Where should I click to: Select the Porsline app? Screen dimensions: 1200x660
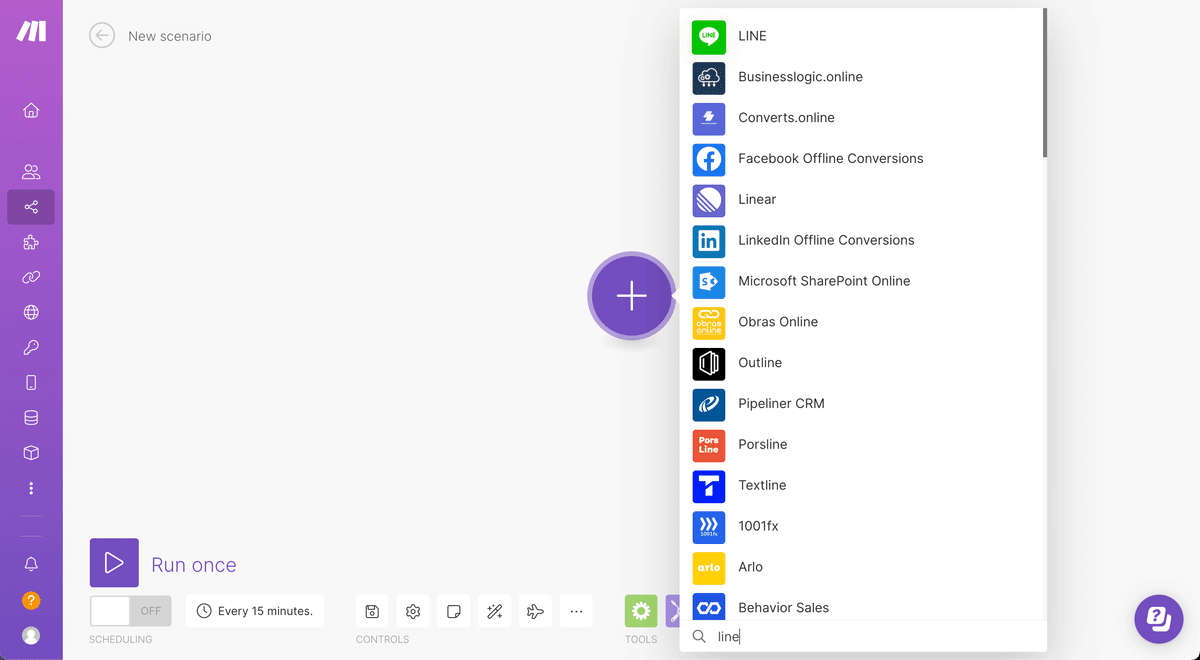863,444
